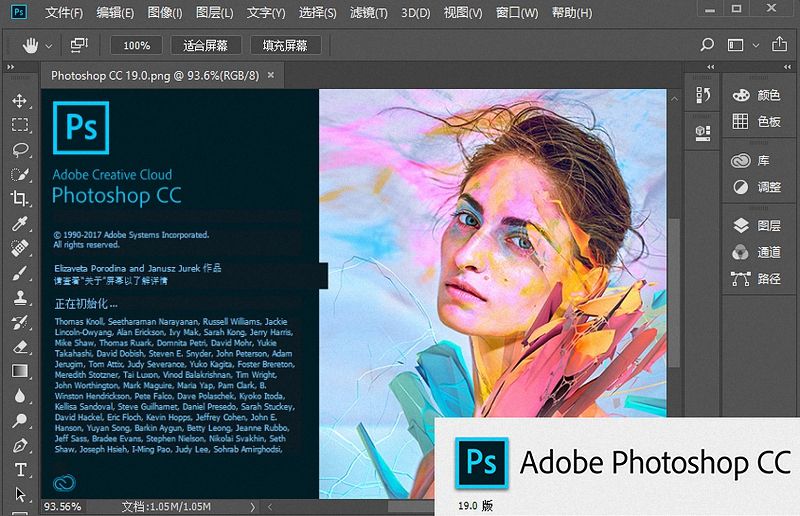Screen dimensions: 800x516
Task: Open the 文件(F) menu
Action: [64, 12]
